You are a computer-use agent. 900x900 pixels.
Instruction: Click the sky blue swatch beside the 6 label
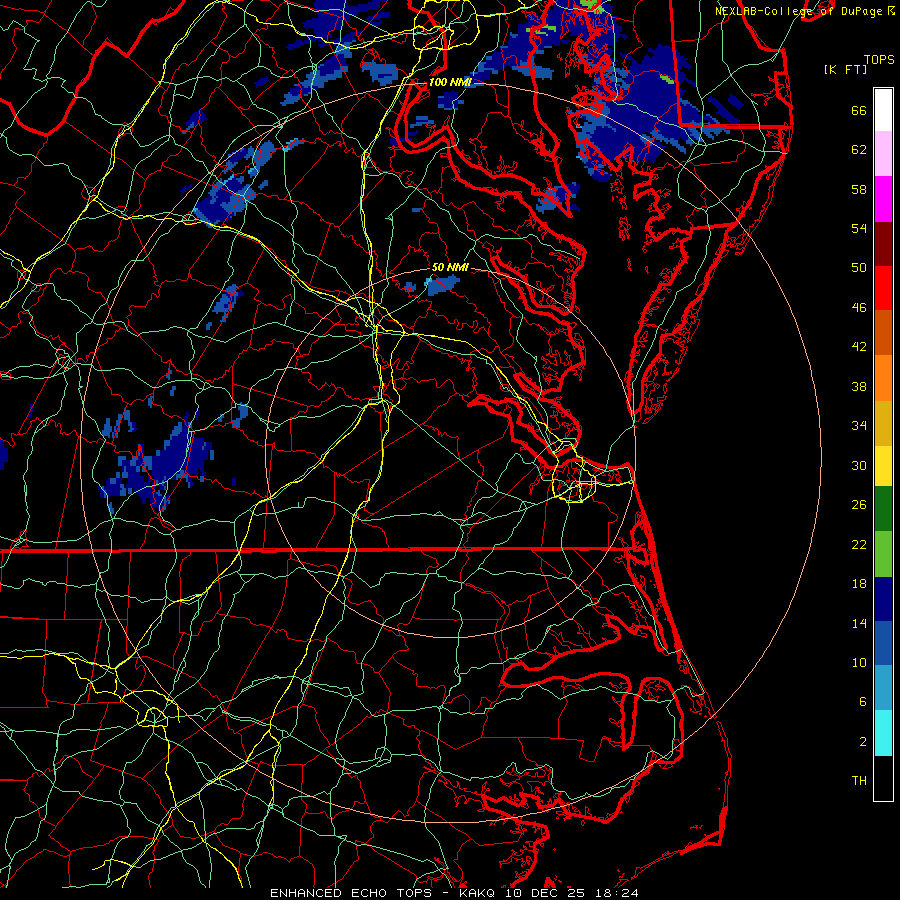(x=883, y=688)
